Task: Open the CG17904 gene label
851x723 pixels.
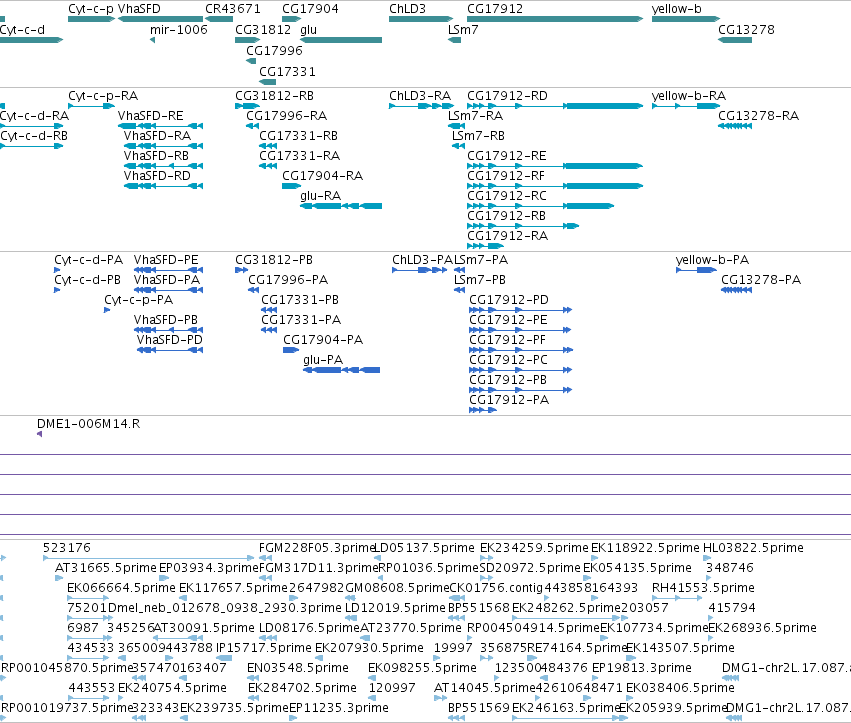Action: tap(310, 9)
